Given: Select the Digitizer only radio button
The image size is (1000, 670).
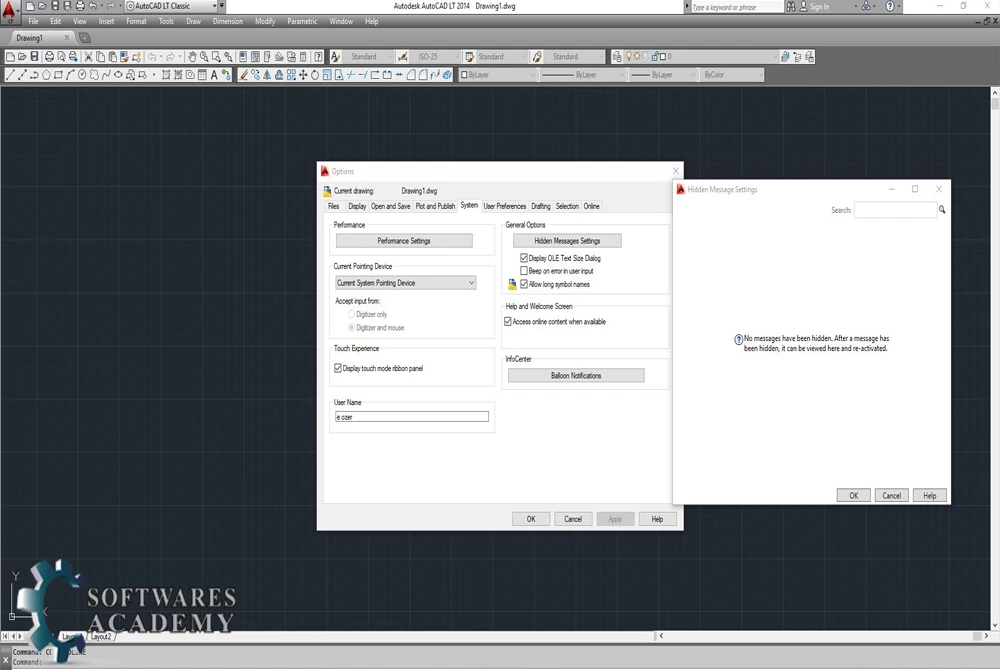Looking at the screenshot, I should click(351, 314).
